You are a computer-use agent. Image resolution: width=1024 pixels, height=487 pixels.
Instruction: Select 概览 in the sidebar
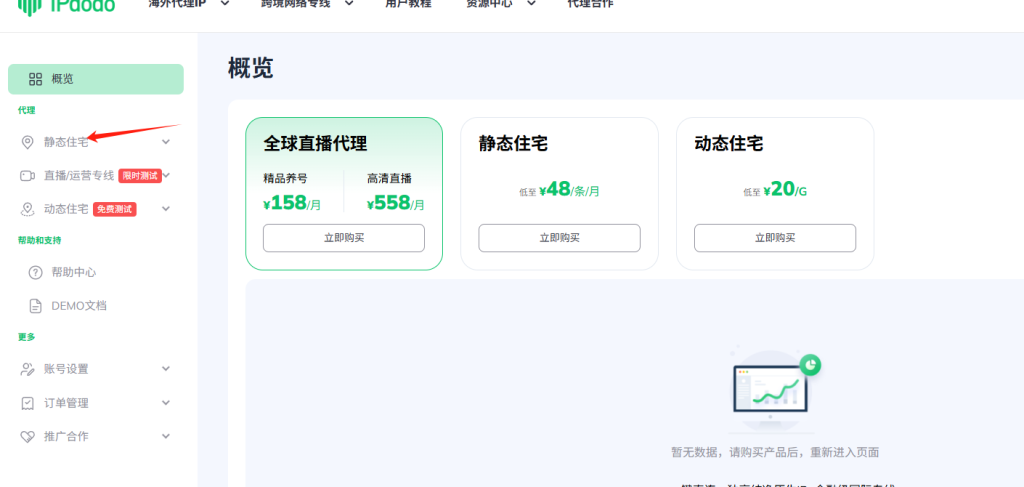(96, 79)
